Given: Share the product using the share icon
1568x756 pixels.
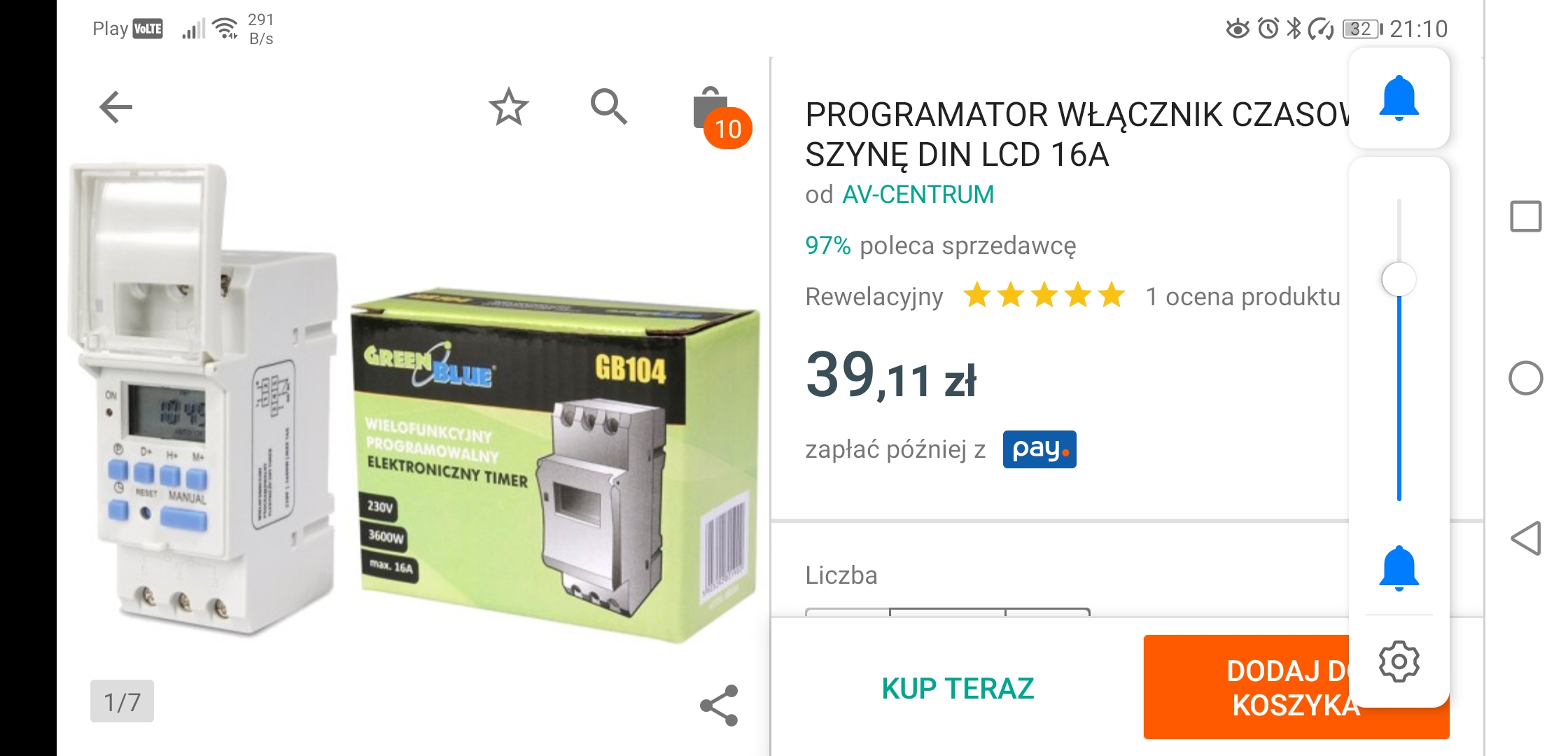Looking at the screenshot, I should pos(719,705).
